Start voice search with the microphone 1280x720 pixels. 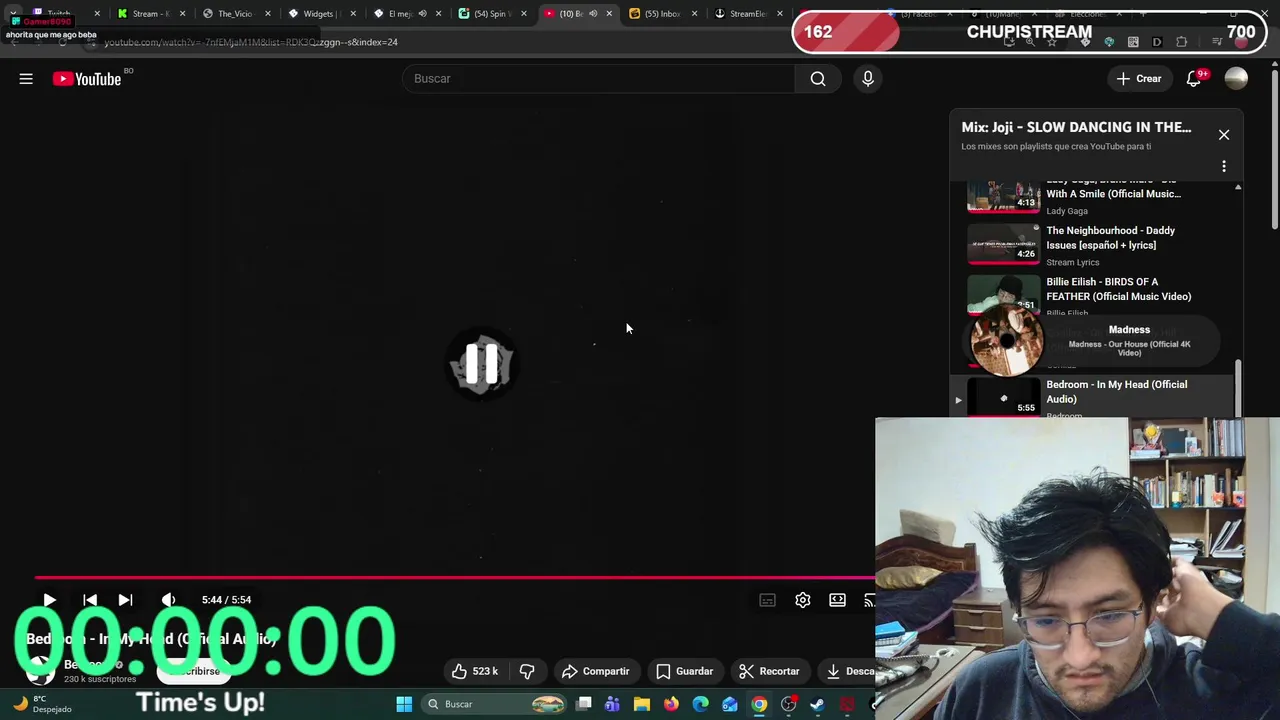click(x=868, y=78)
